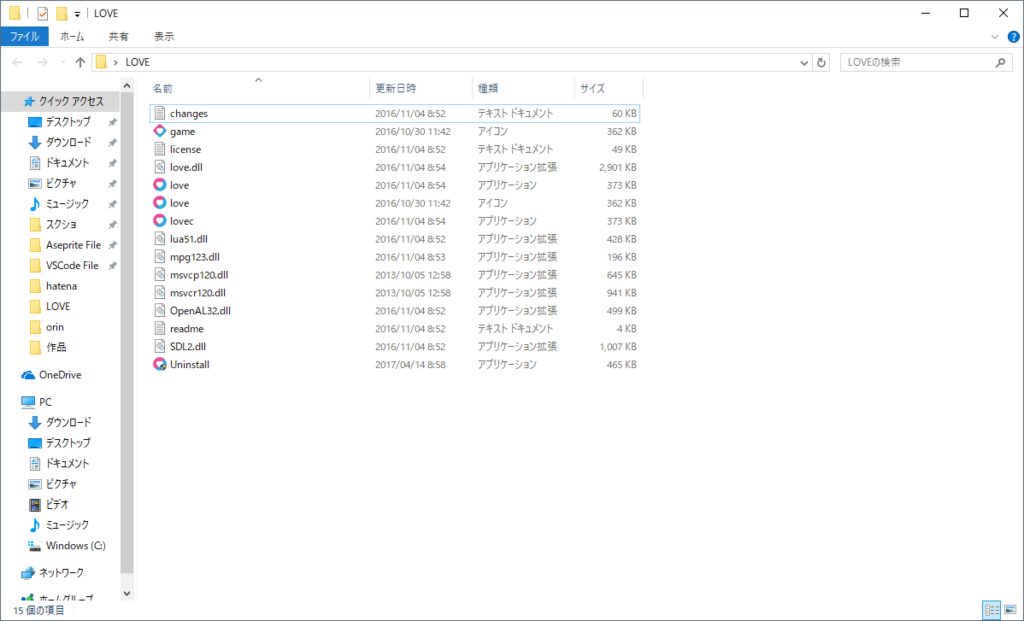Open the ファイル menu tab
Screen dimensions: 1024x621
24,37
